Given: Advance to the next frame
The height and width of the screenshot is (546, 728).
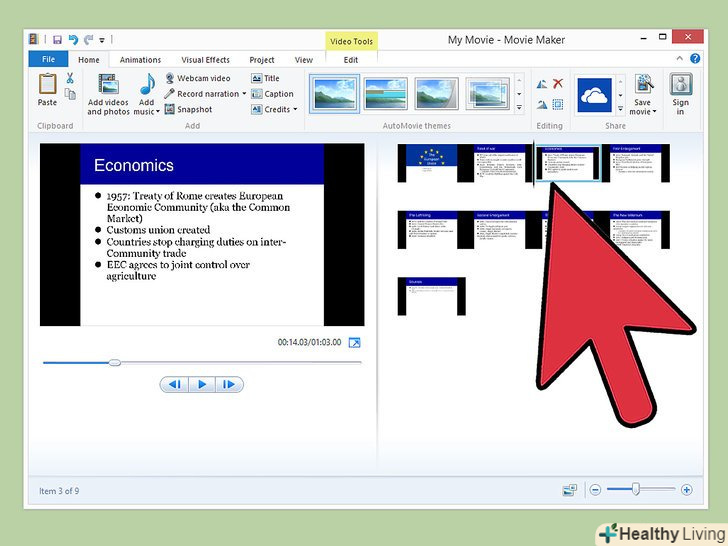Looking at the screenshot, I should coord(229,384).
